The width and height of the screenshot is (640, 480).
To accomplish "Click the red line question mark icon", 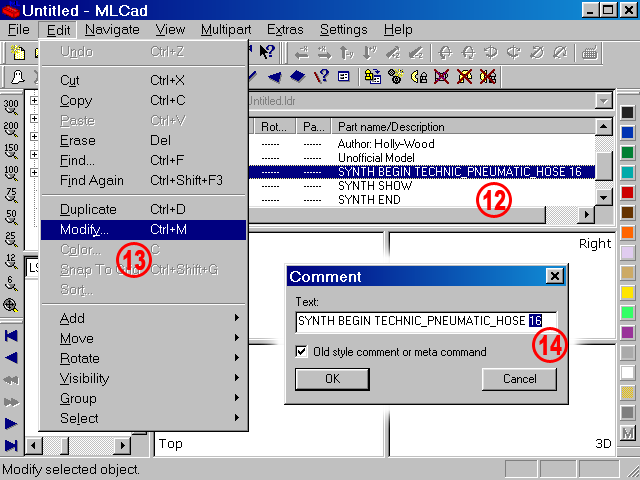I will coord(321,77).
